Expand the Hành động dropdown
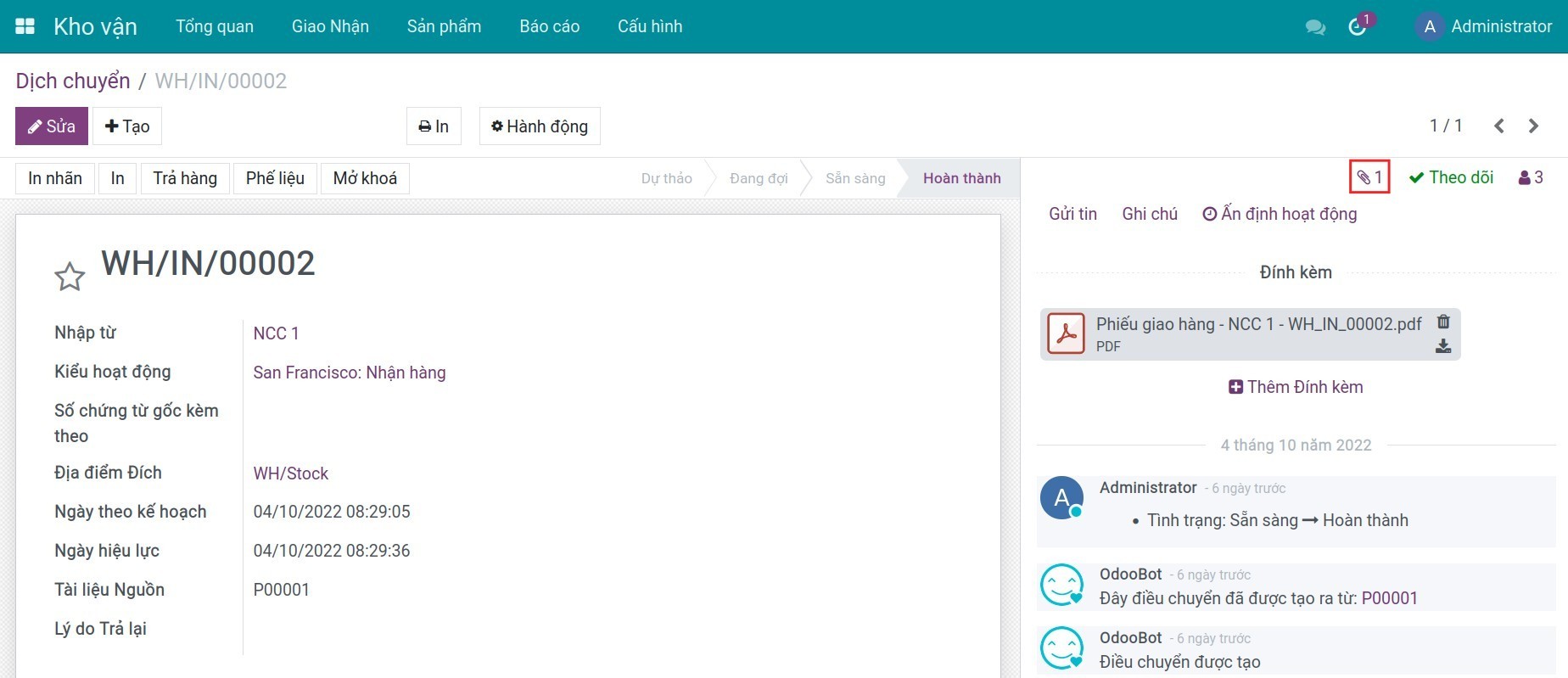The width and height of the screenshot is (1568, 678). (540, 126)
